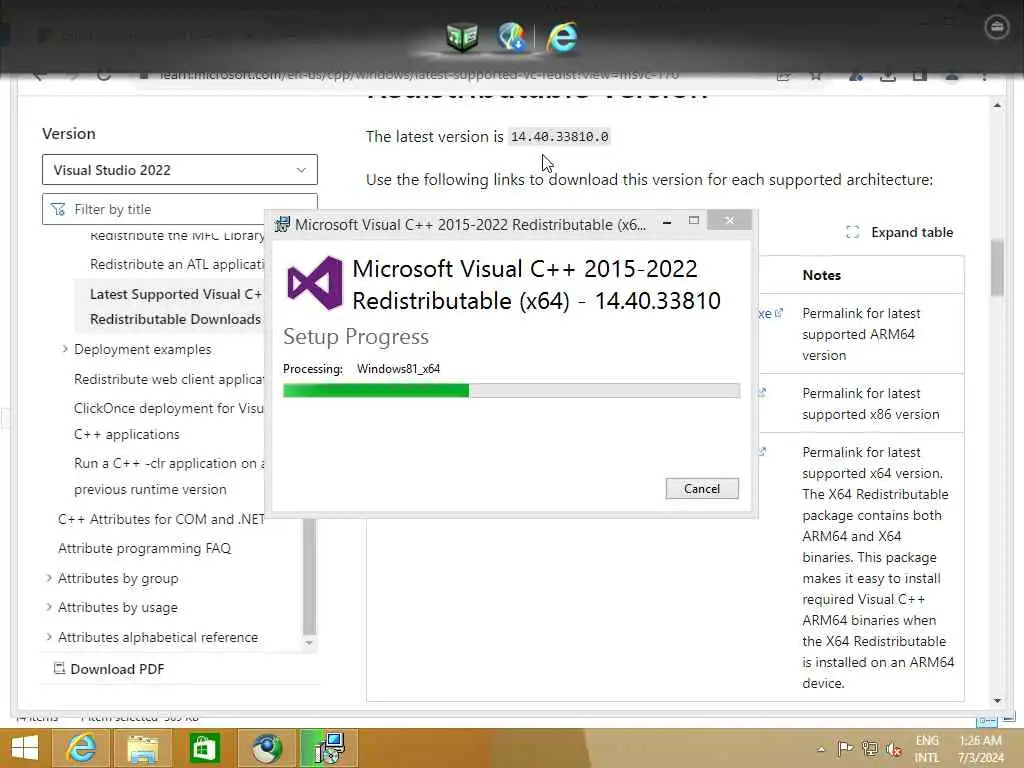The height and width of the screenshot is (768, 1024).
Task: Click the network tray icon
Action: point(870,748)
